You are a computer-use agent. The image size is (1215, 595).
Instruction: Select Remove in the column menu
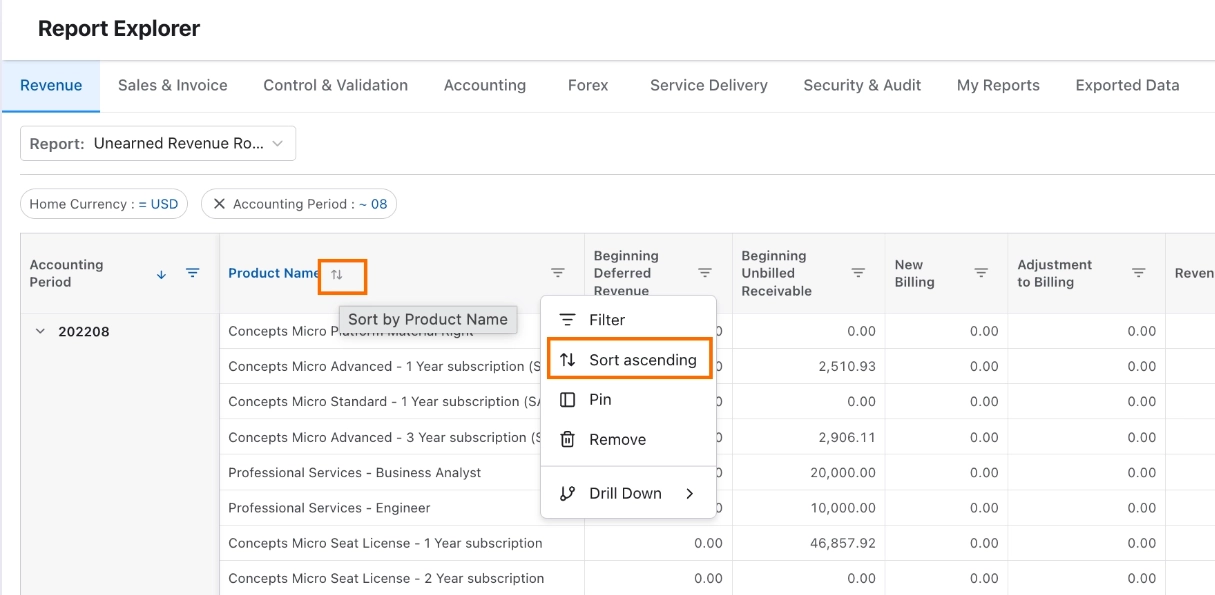[x=628, y=439]
